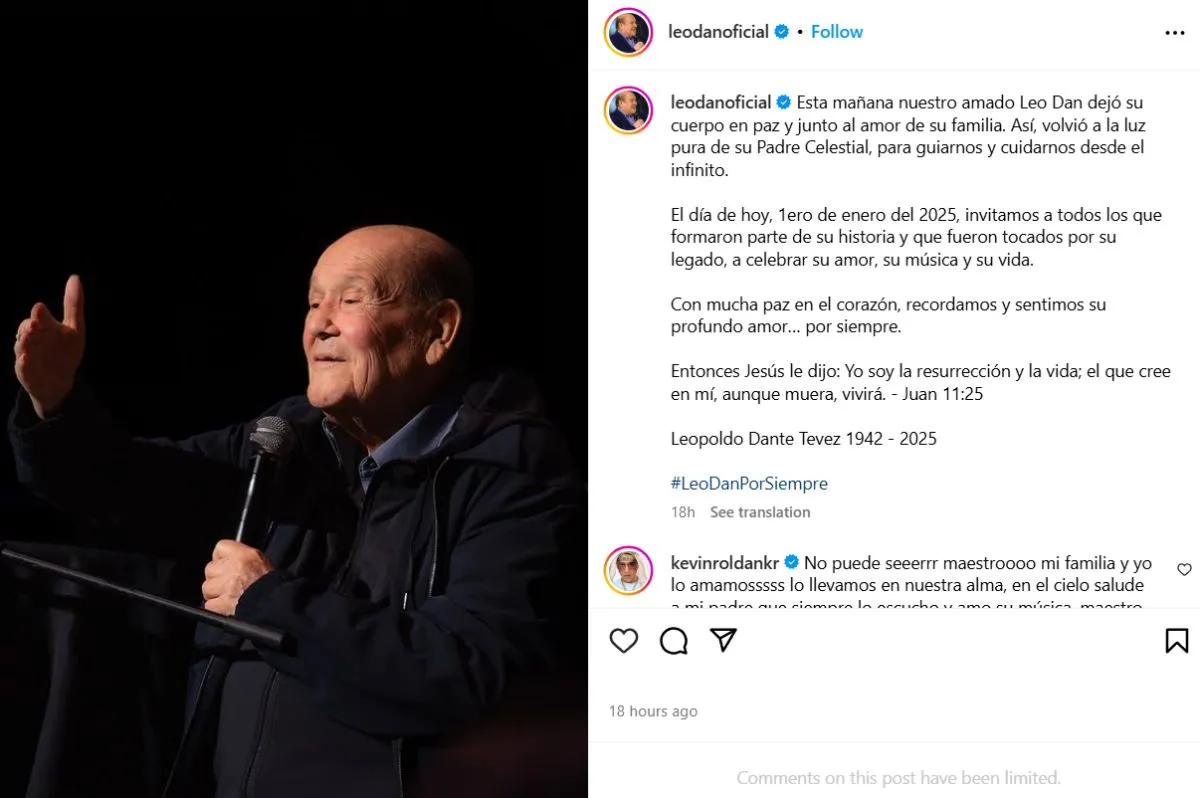Click the Follow link next to leodanoficial

837,32
